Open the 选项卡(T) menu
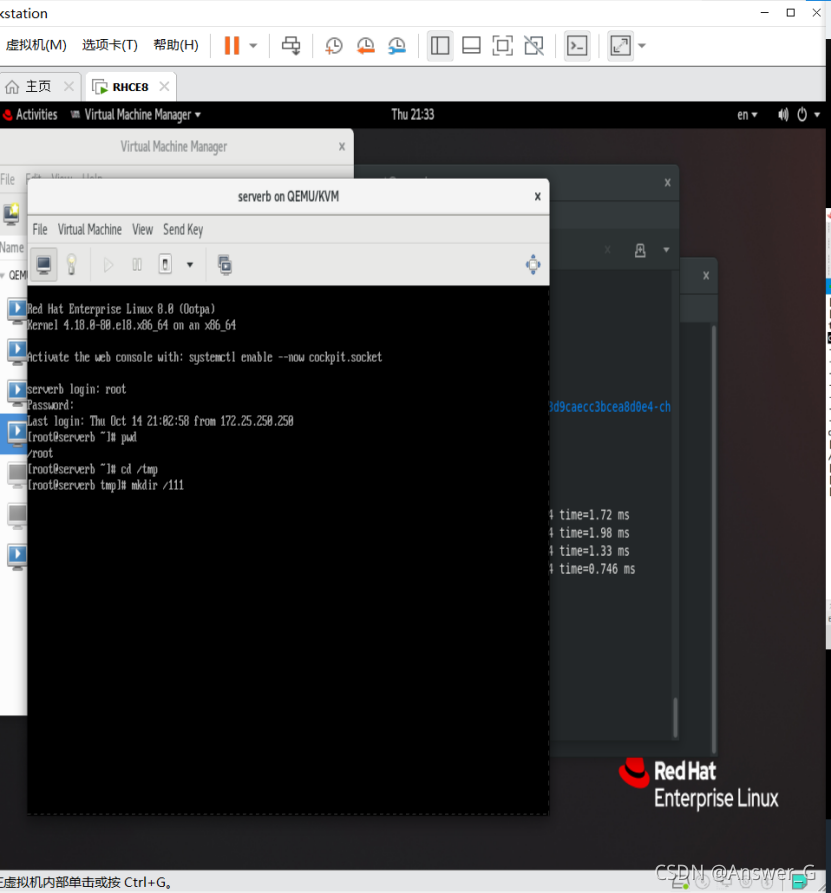The image size is (831, 893). pos(110,45)
